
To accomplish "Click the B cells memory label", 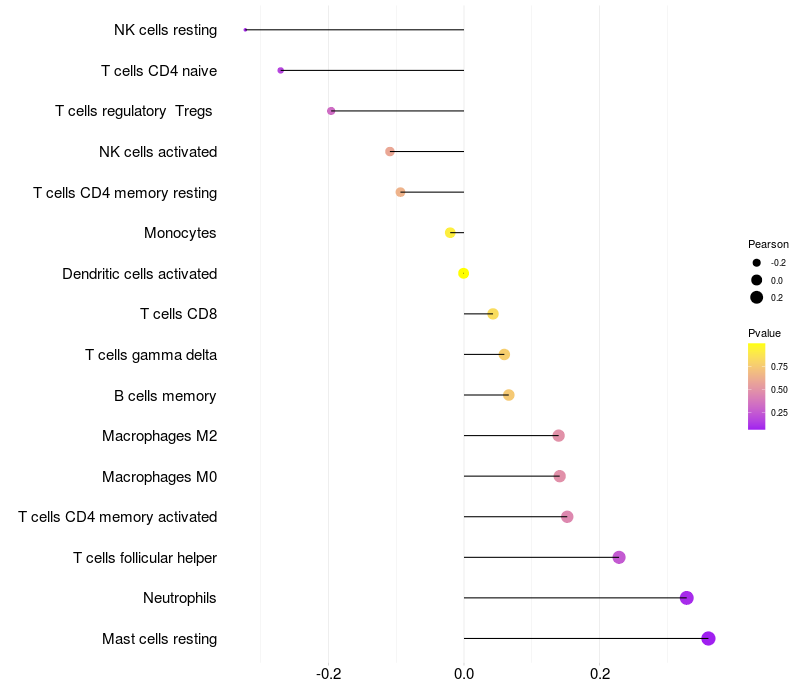I will tap(165, 396).
